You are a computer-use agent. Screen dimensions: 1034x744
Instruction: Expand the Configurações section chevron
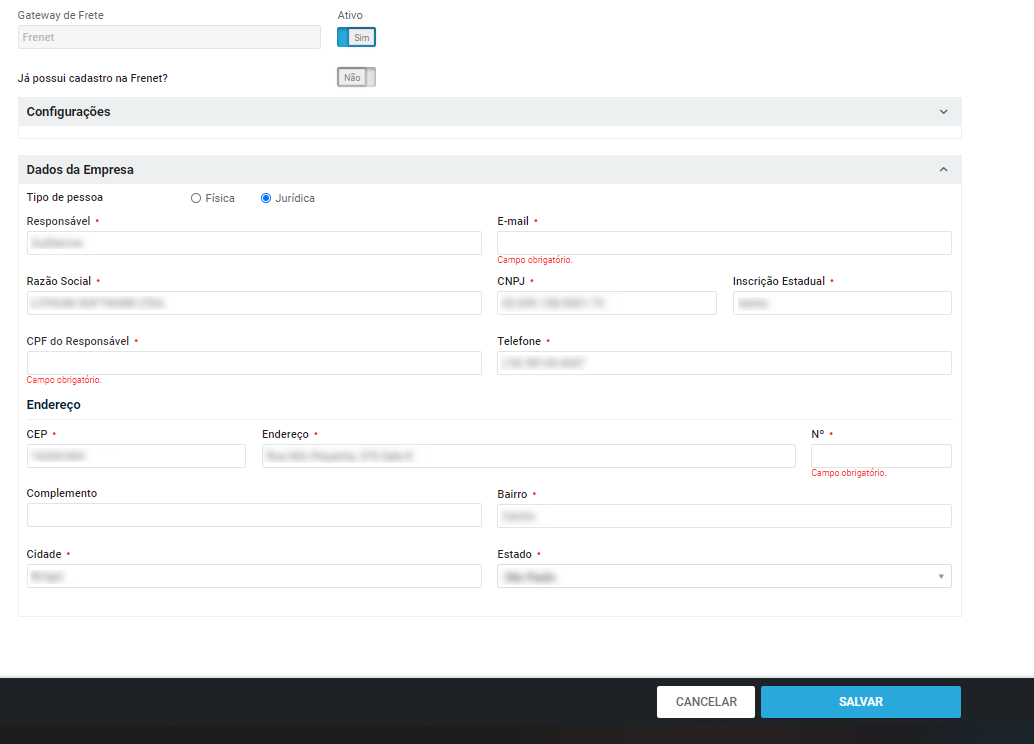tap(943, 112)
